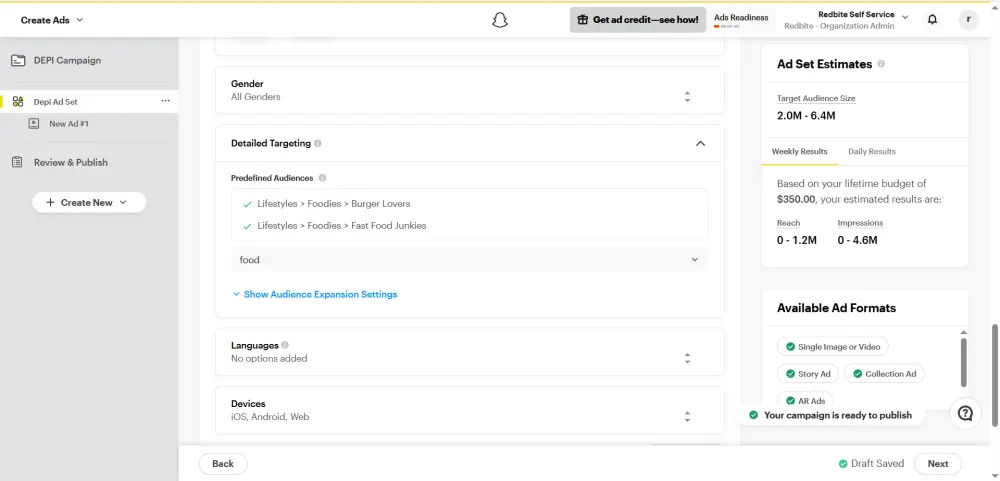1000x481 pixels.
Task: Open the notifications bell
Action: [x=932, y=19]
